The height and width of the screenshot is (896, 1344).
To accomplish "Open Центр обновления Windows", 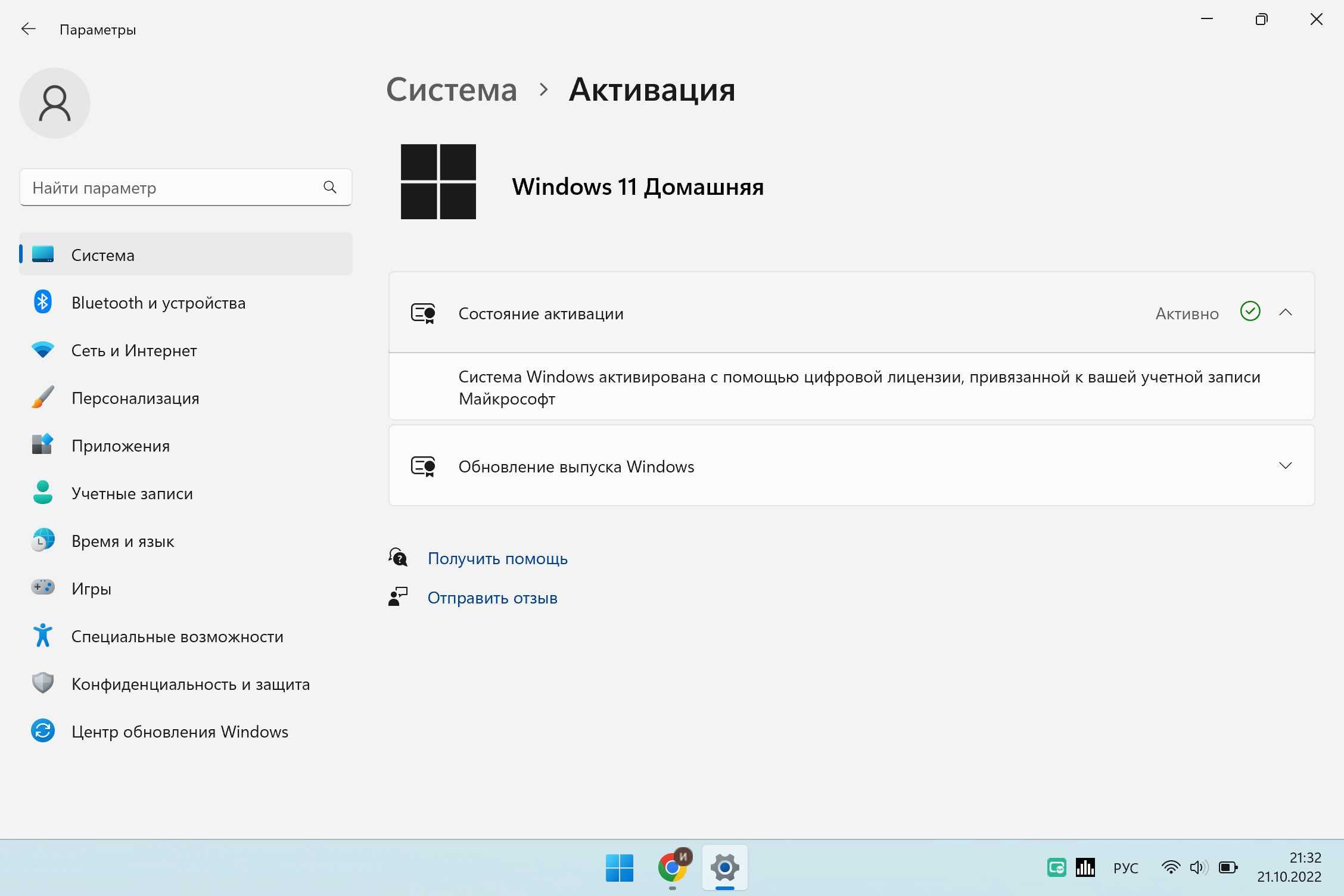I will tap(185, 731).
